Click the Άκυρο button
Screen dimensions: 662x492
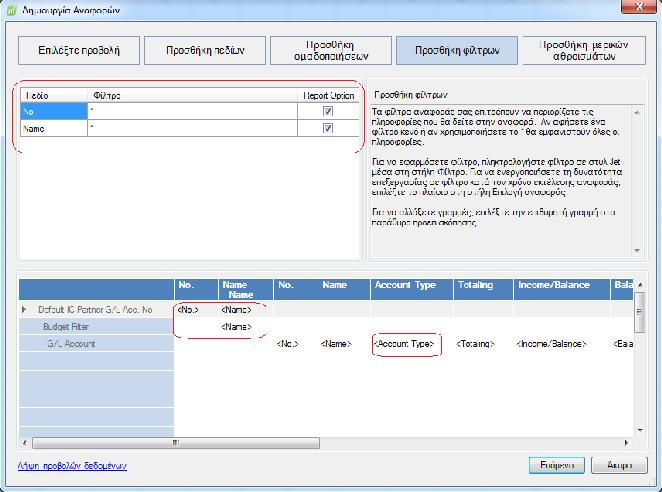click(x=619, y=465)
